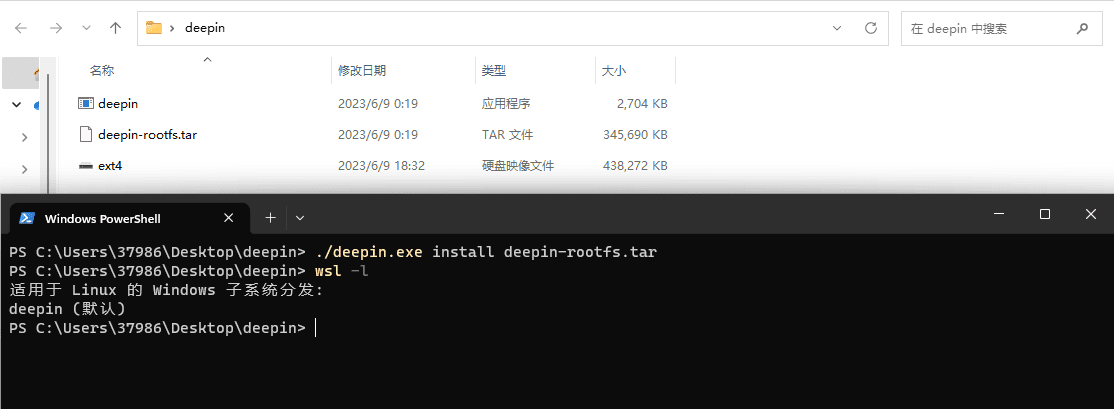
Task: Expand the second navigation tree item
Action: [x=24, y=137]
